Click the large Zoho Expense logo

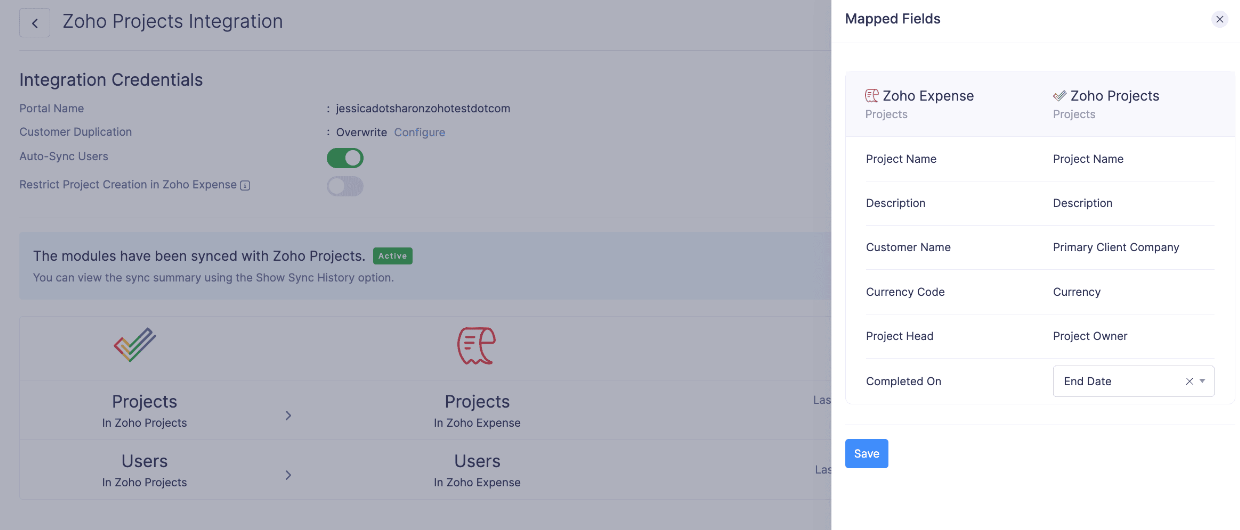[x=477, y=346]
